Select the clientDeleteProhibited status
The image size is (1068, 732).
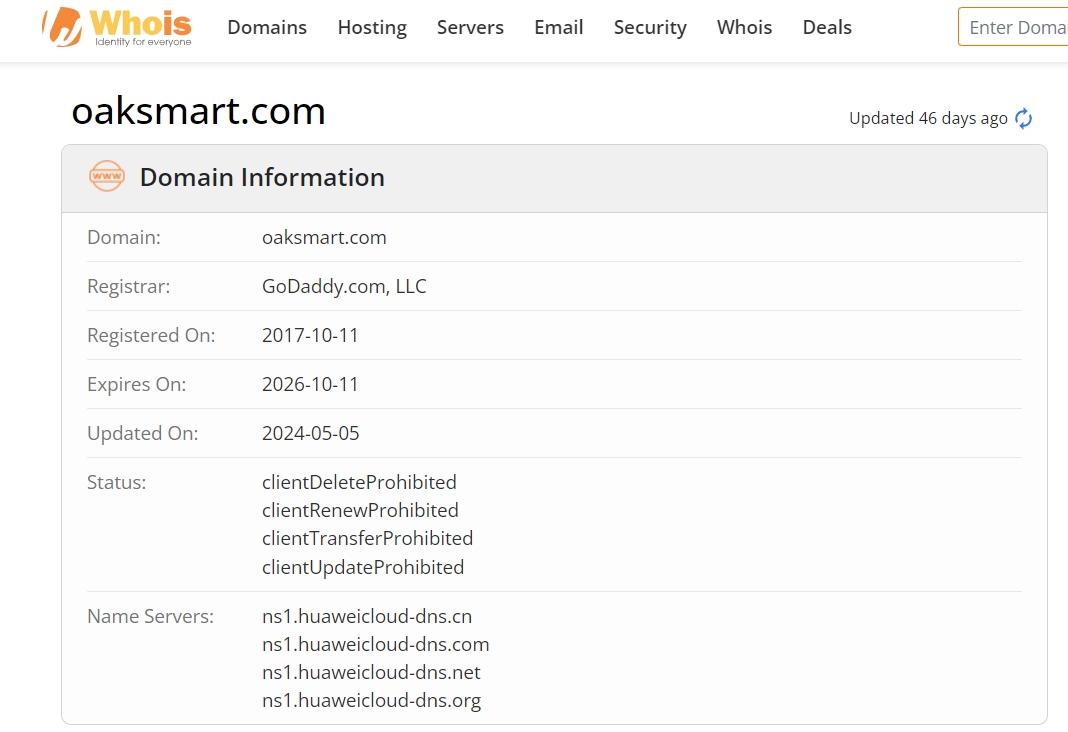(x=359, y=483)
